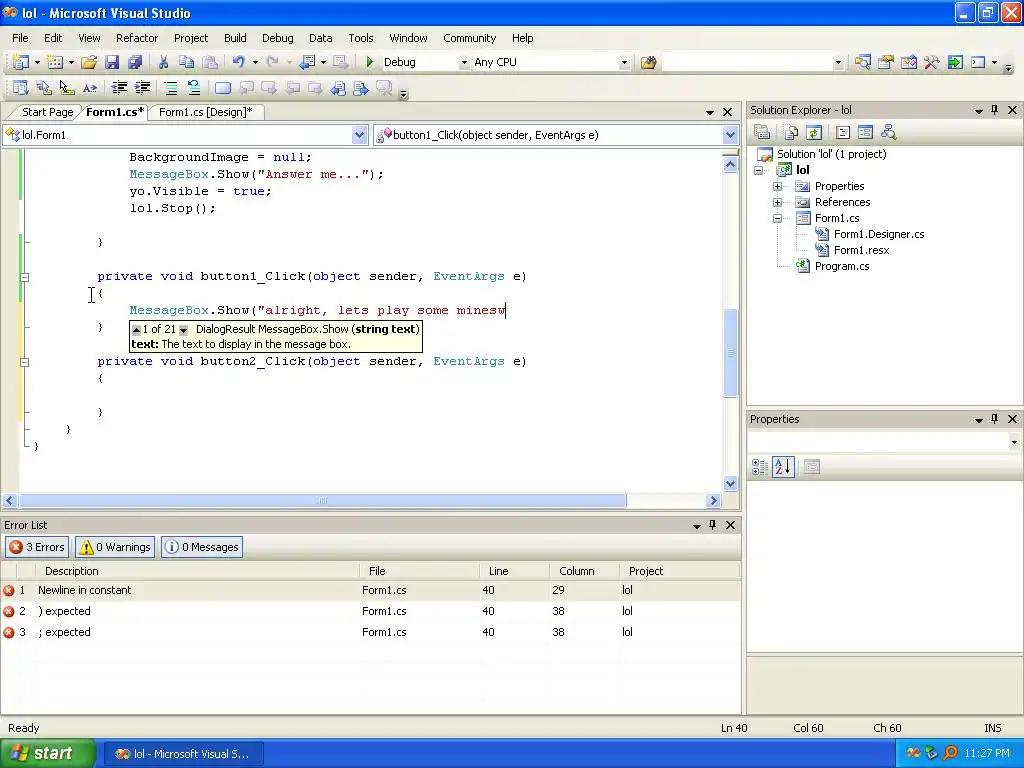The width and height of the screenshot is (1024, 768).
Task: Toggle the 3 Errors filter
Action: click(x=37, y=547)
